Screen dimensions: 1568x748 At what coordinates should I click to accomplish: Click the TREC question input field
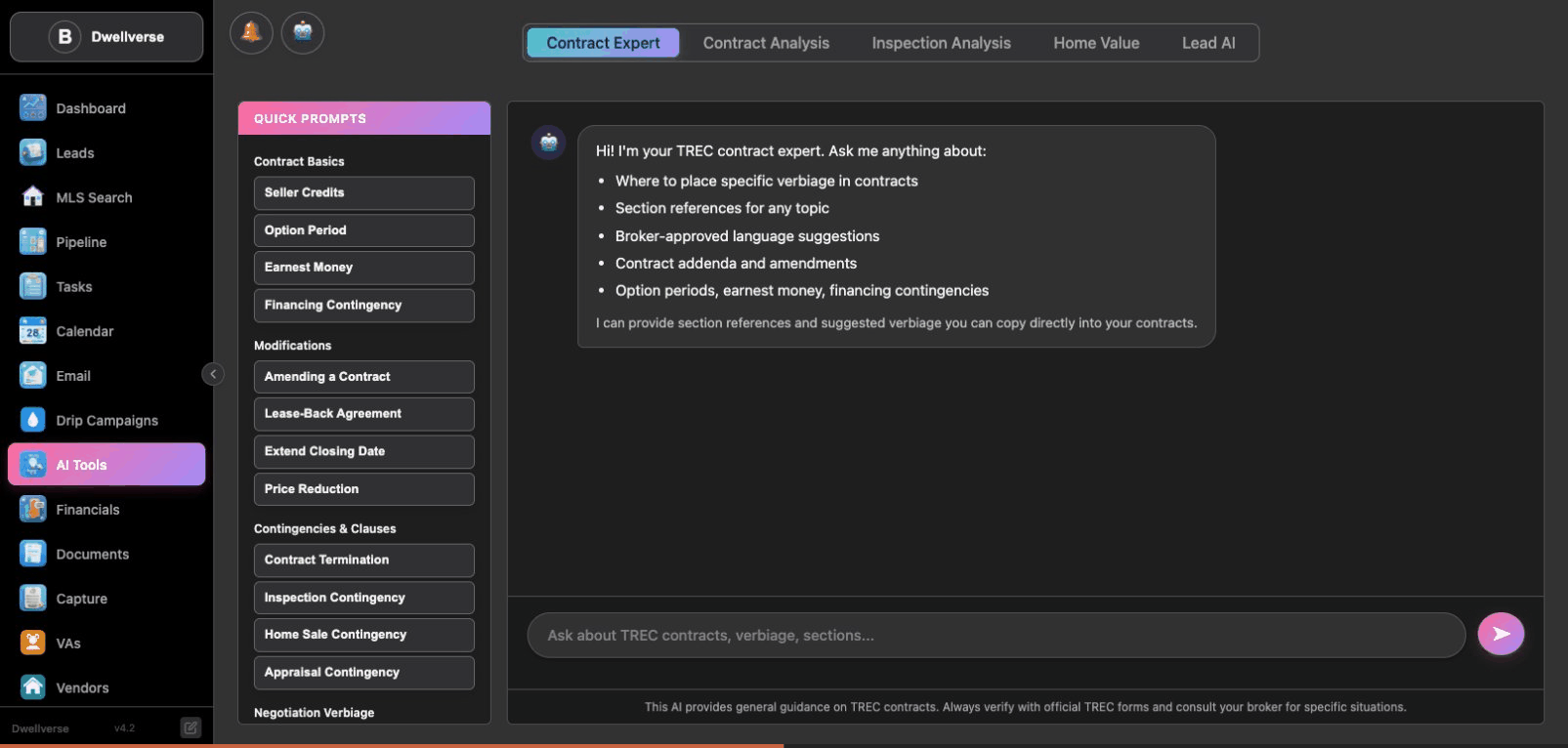coord(996,635)
